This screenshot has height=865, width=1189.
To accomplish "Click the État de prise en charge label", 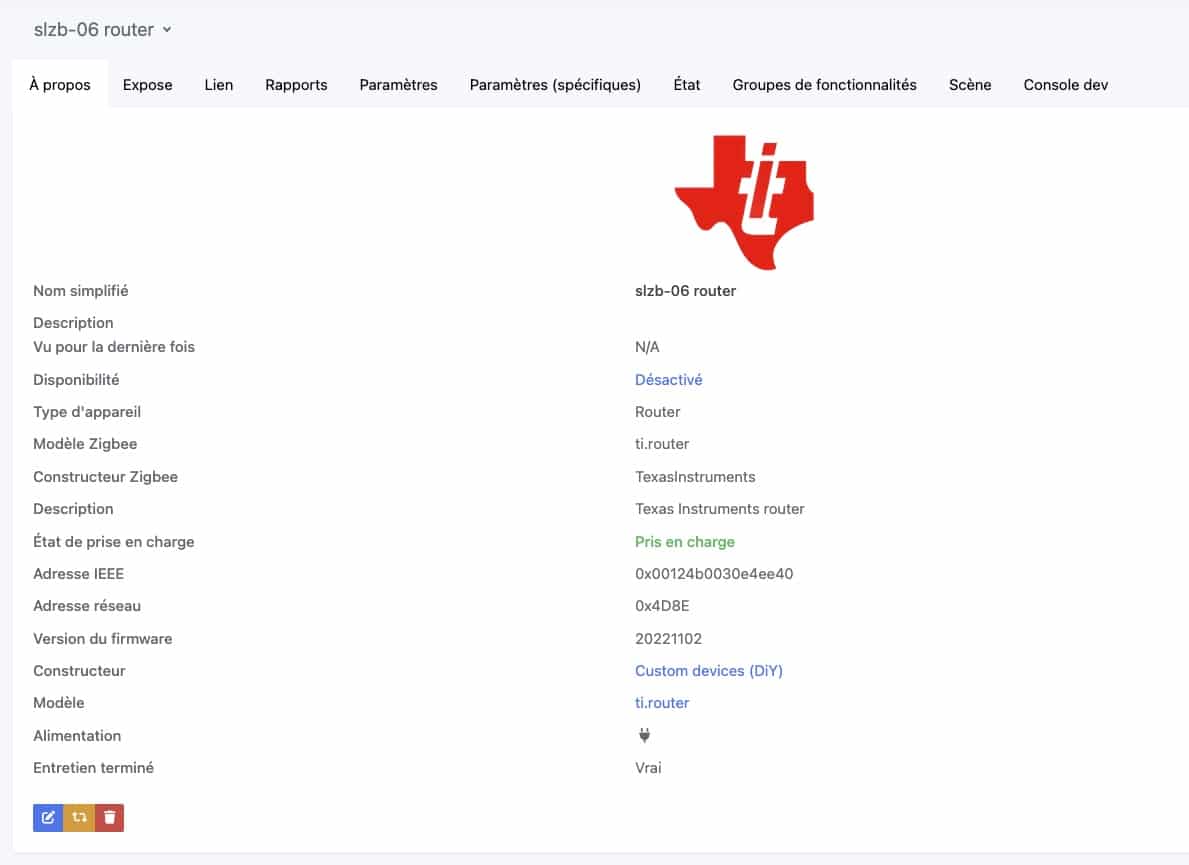I will click(114, 542).
